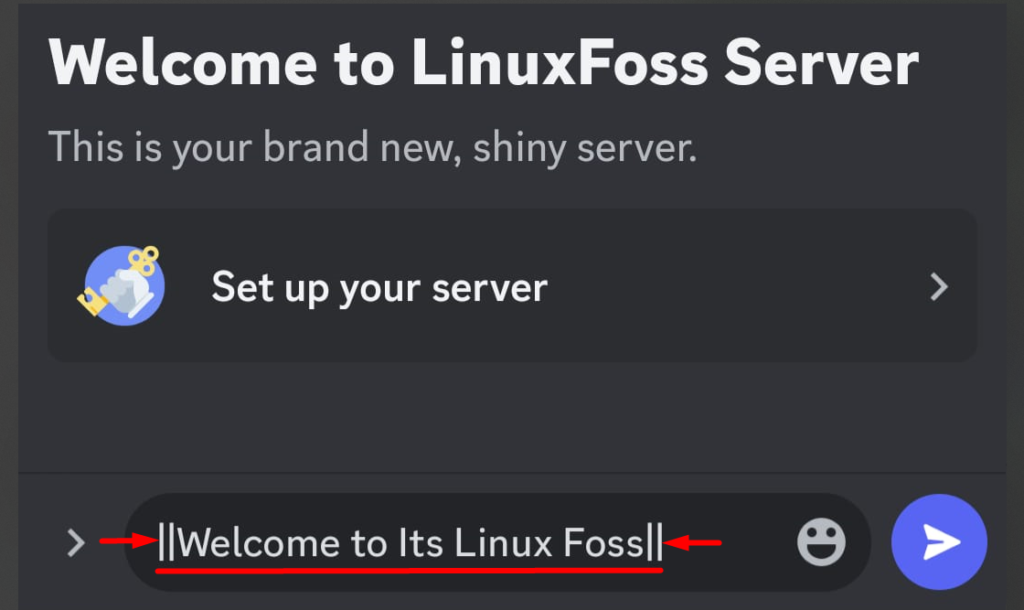Click the server setup key illustration icon
This screenshot has width=1024, height=610.
click(x=122, y=285)
